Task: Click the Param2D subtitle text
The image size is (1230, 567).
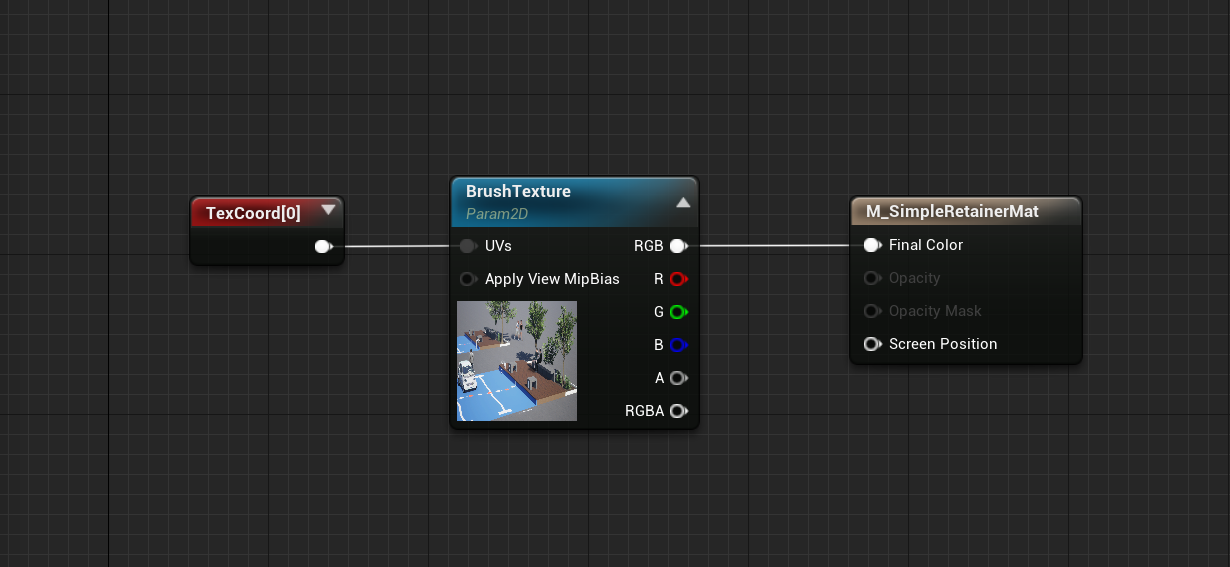Action: [x=497, y=214]
